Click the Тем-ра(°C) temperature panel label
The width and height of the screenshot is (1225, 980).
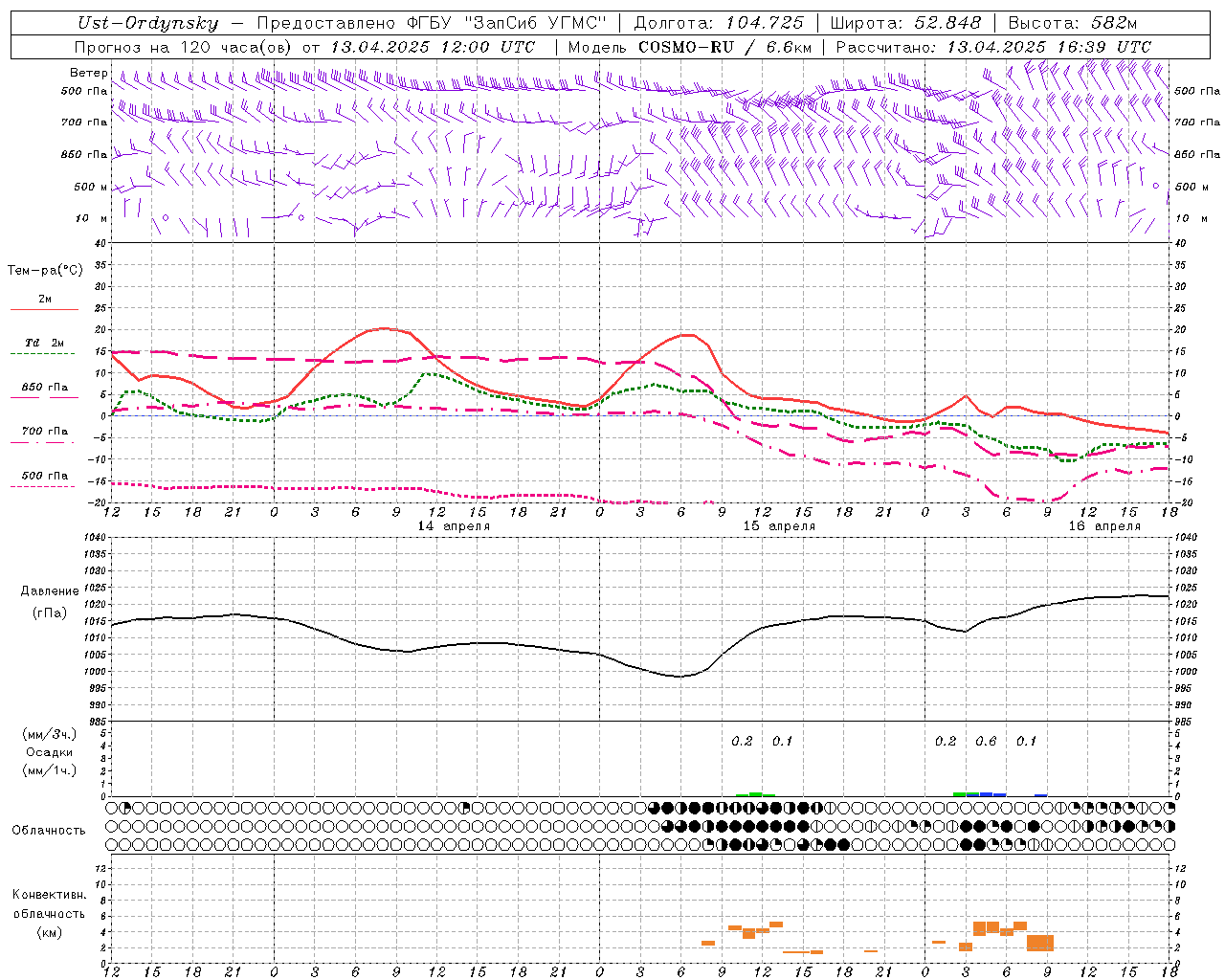pyautogui.click(x=45, y=271)
